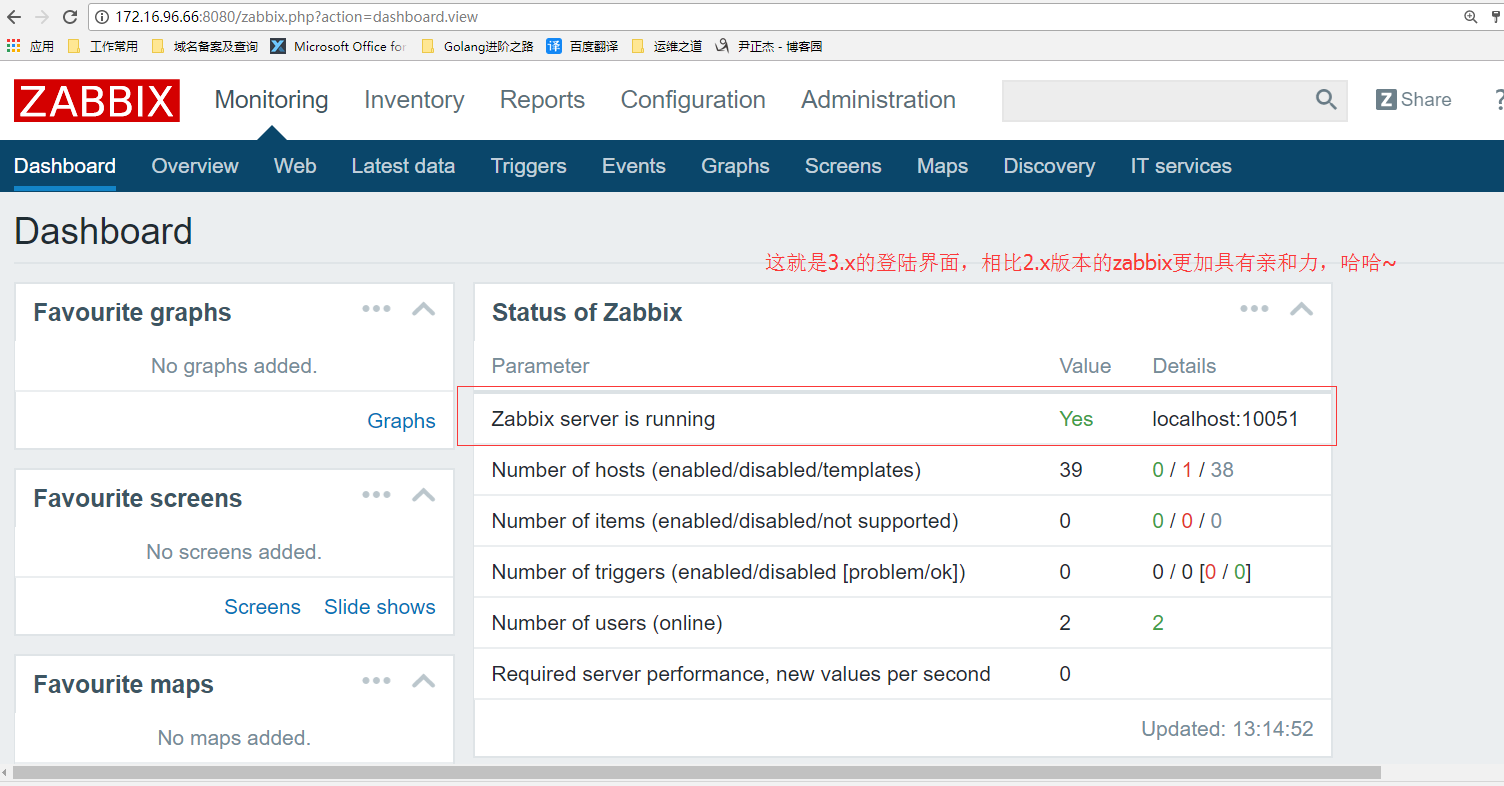Click 'Updated: 13:14:52' timestamp

coord(1227,729)
